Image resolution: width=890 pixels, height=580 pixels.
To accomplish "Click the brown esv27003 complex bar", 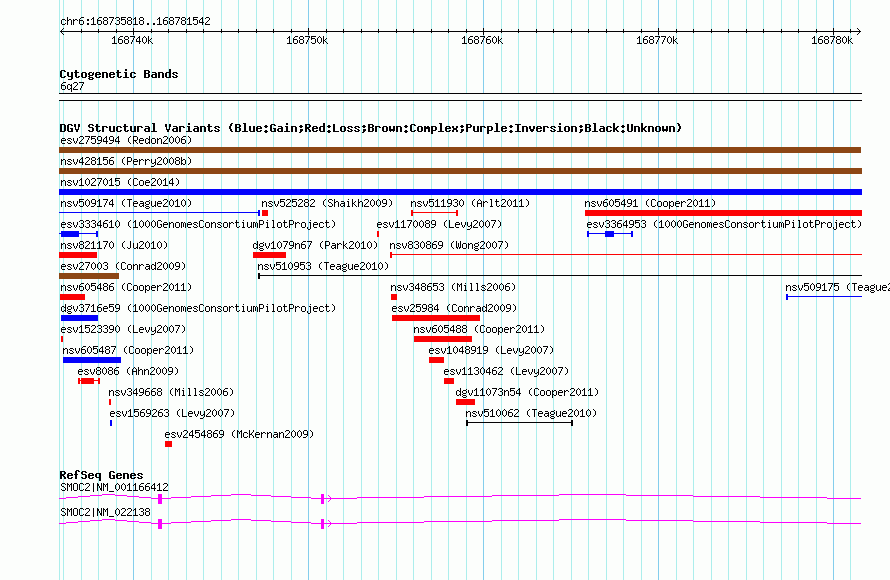I will click(89, 276).
